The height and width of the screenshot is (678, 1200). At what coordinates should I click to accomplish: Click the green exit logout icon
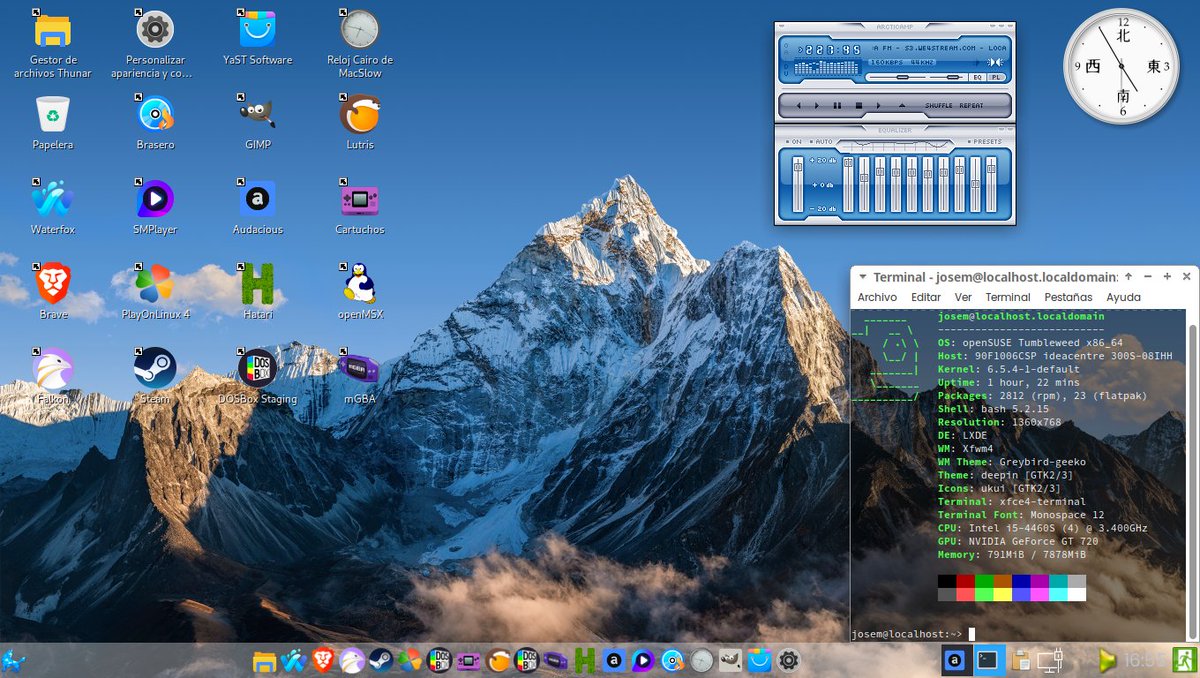[1184, 660]
